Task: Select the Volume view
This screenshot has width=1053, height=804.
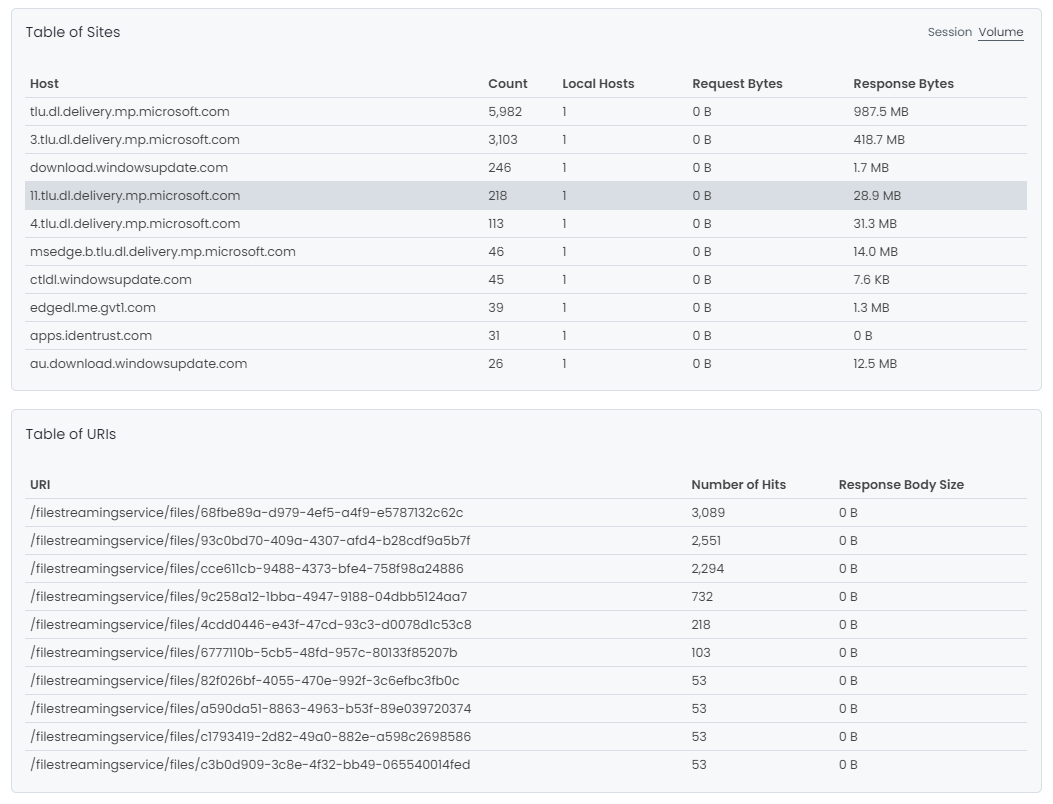Action: (x=1000, y=32)
